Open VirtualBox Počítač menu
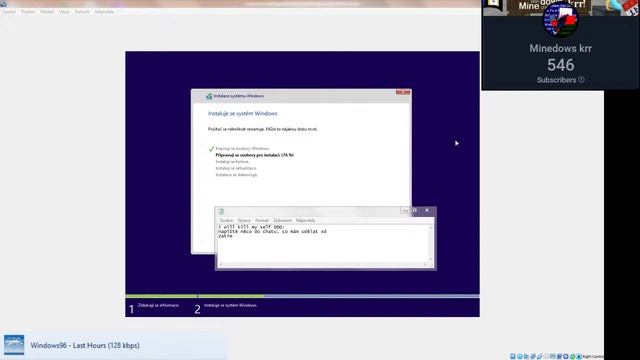This screenshot has height=360, width=640. pyautogui.click(x=28, y=12)
